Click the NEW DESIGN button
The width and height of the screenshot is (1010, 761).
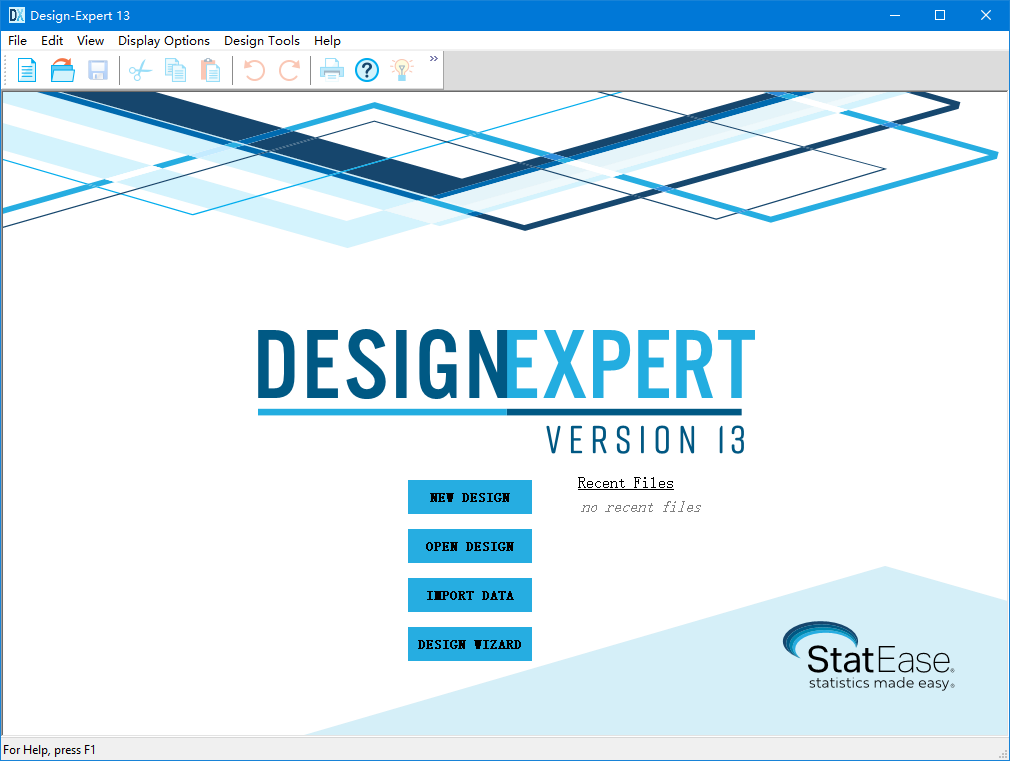point(470,497)
